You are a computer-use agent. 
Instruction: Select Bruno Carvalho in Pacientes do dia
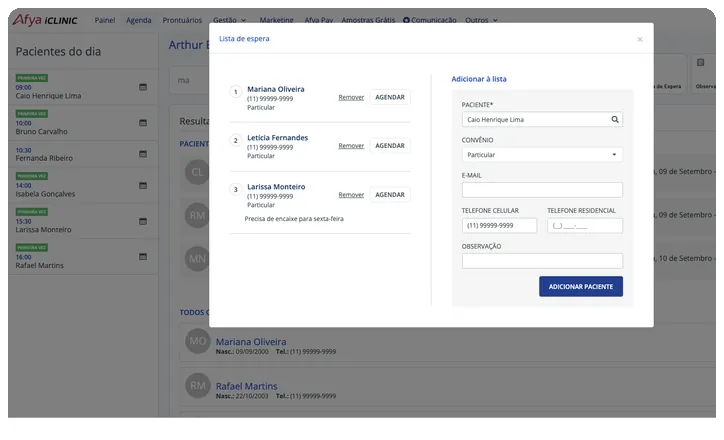click(x=42, y=132)
